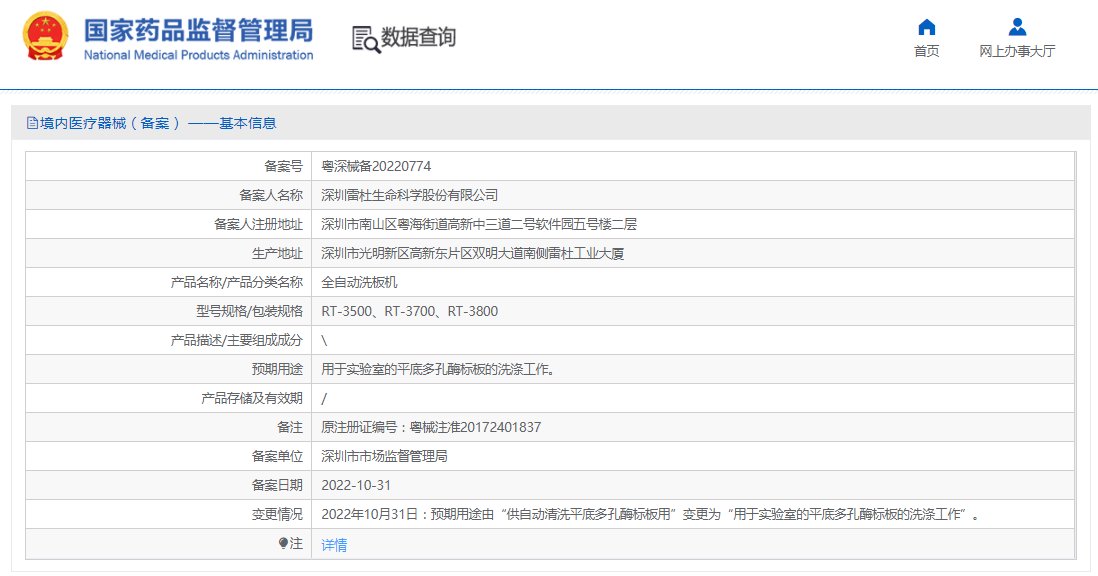Image resolution: width=1098 pixels, height=576 pixels.
Task: Go to 网上办事大厅 text label
Action: 1017,51
